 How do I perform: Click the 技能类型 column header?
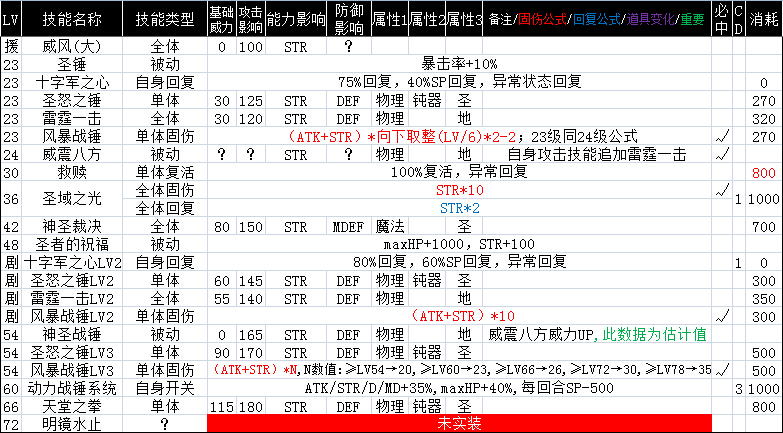pos(165,19)
